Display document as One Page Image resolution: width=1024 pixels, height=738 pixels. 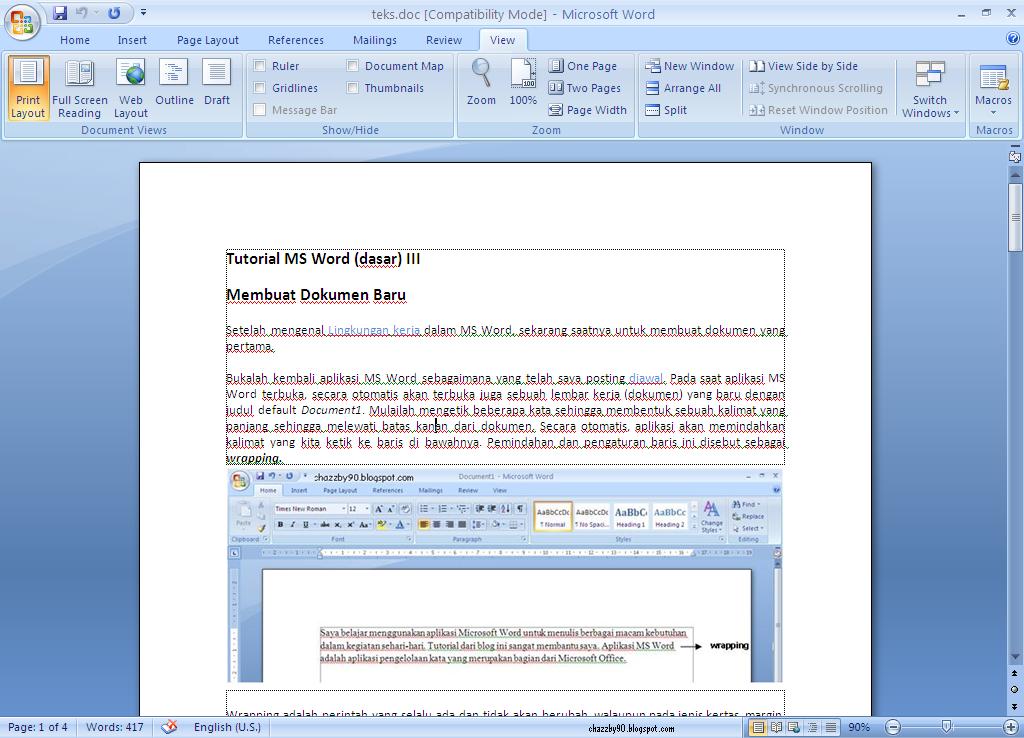pos(585,65)
